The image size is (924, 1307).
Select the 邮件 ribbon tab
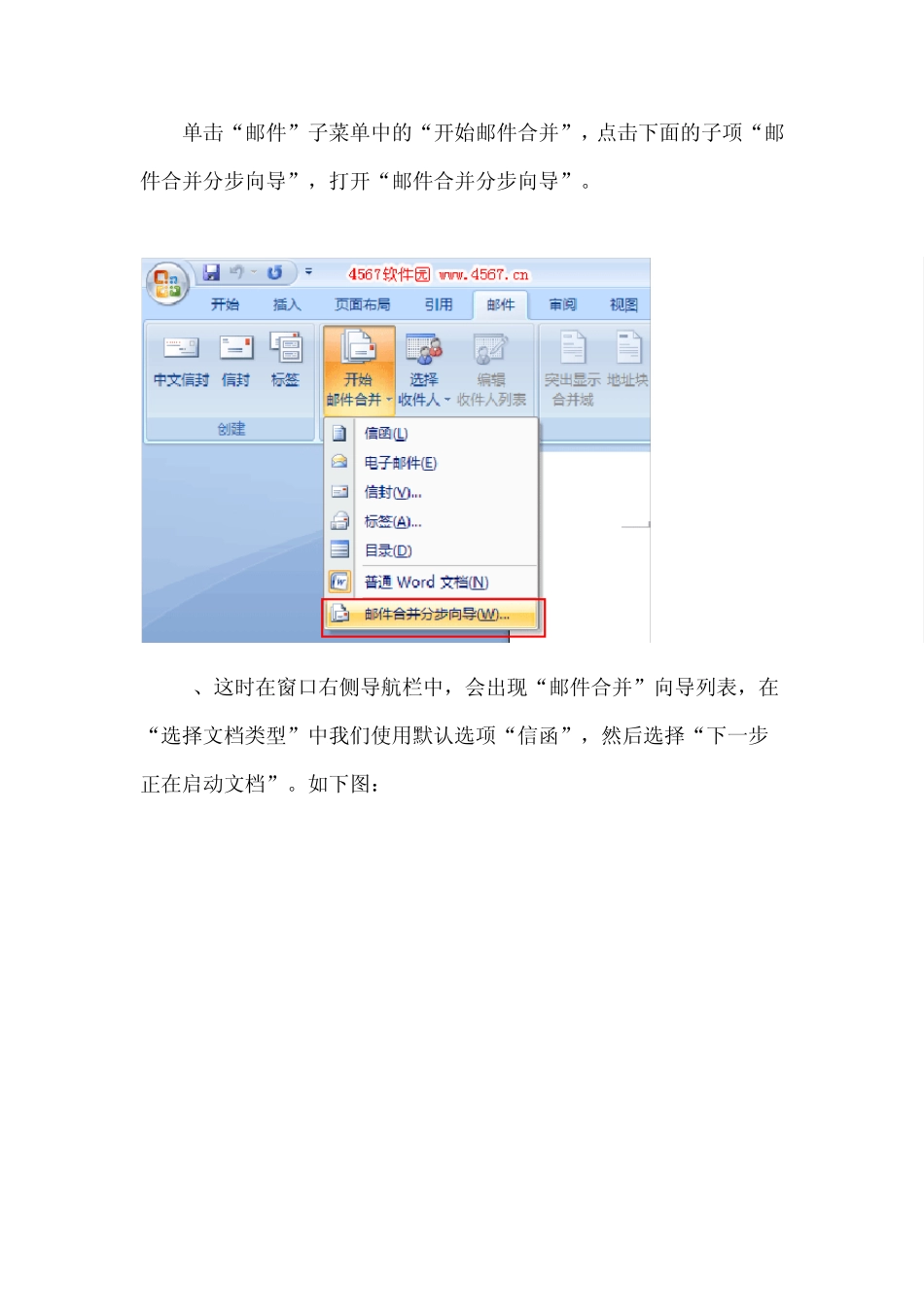[x=501, y=304]
